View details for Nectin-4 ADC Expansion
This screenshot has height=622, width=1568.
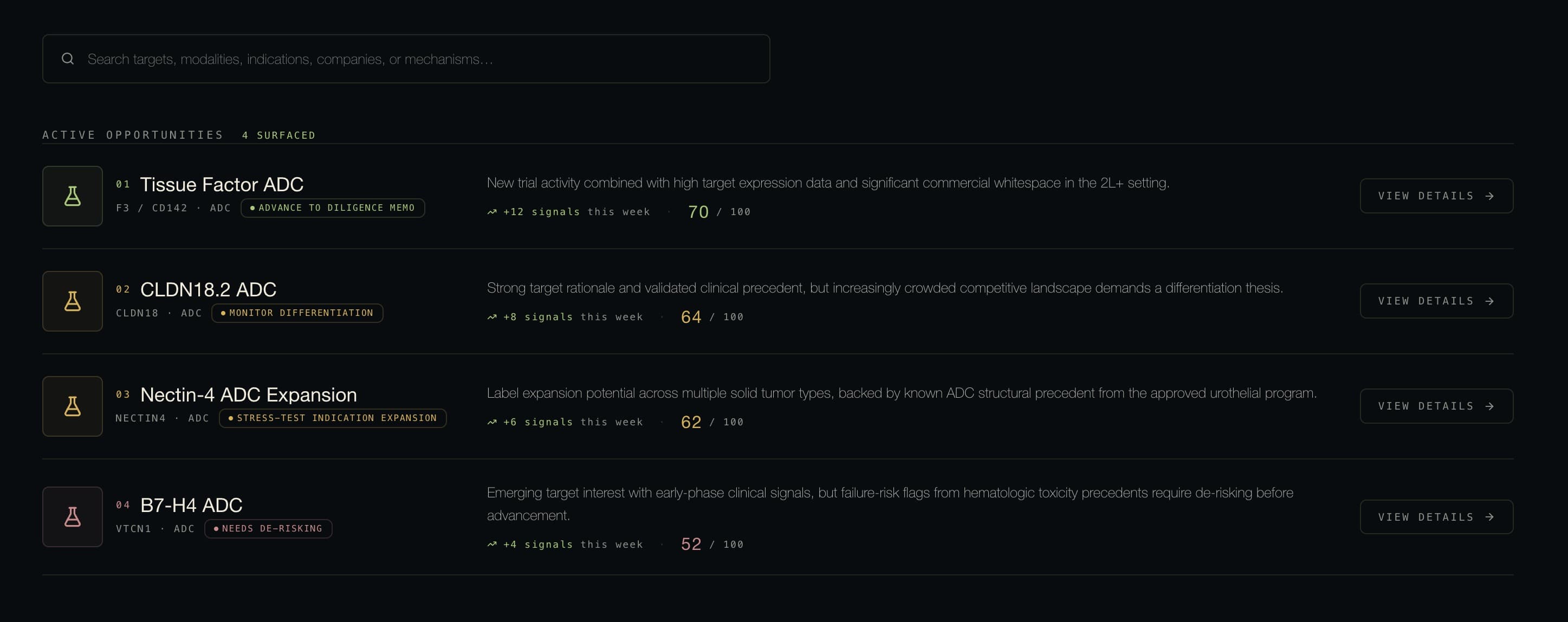[x=1436, y=406]
